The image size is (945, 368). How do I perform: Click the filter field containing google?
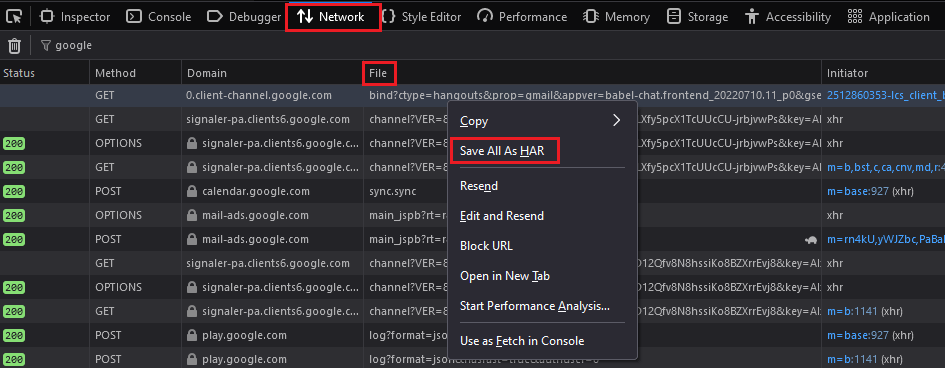click(68, 45)
